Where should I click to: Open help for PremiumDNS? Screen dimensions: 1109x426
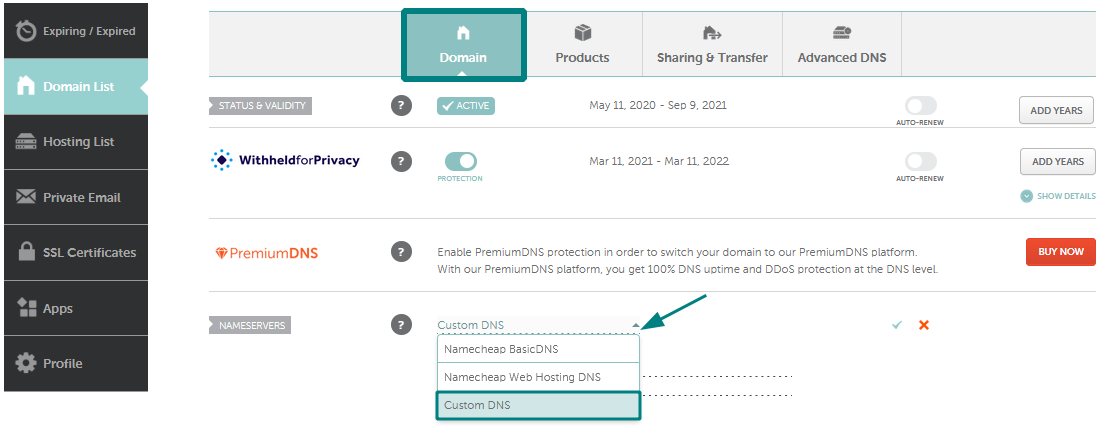pyautogui.click(x=401, y=251)
